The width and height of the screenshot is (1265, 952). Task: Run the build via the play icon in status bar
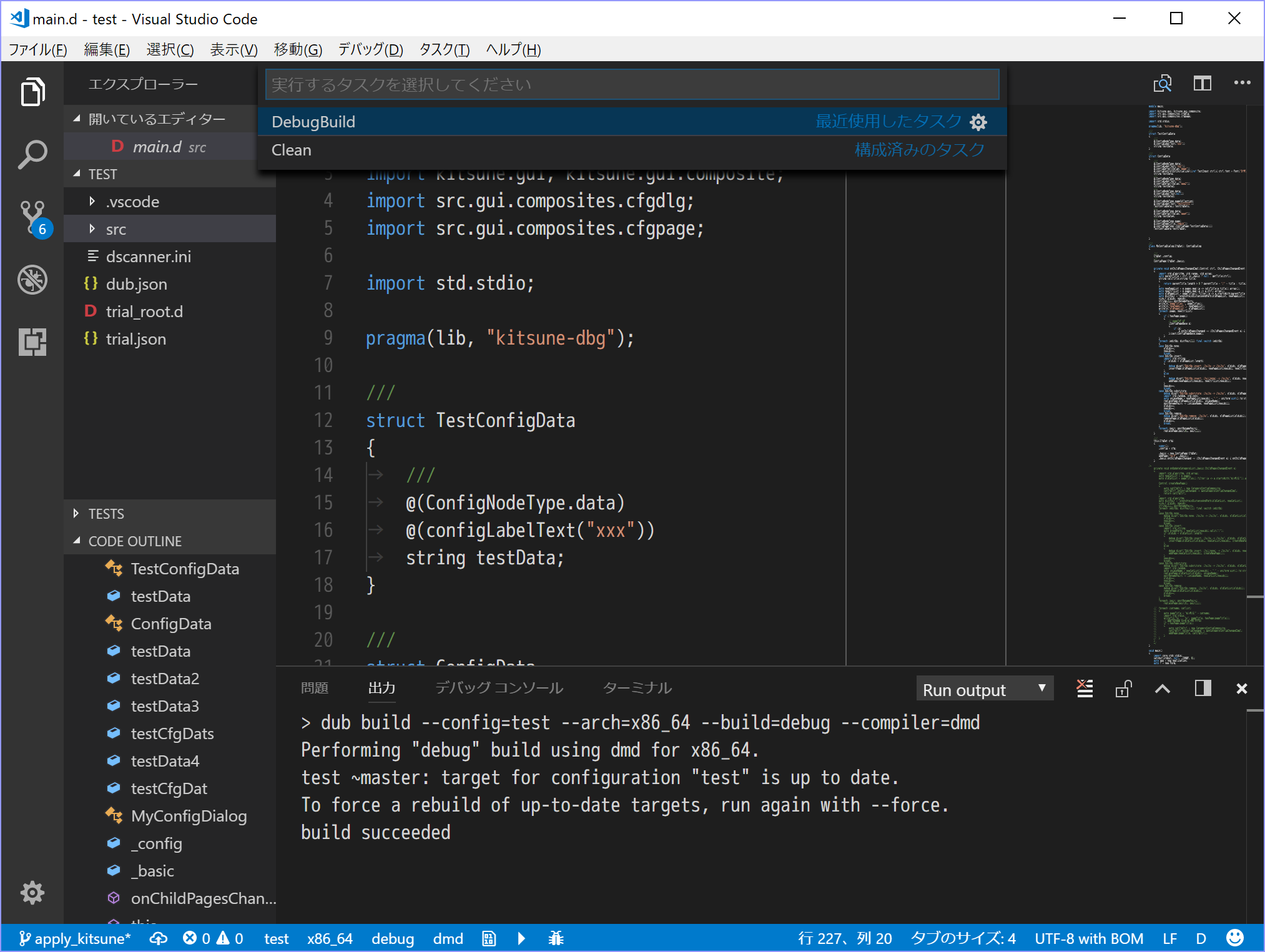(x=521, y=938)
